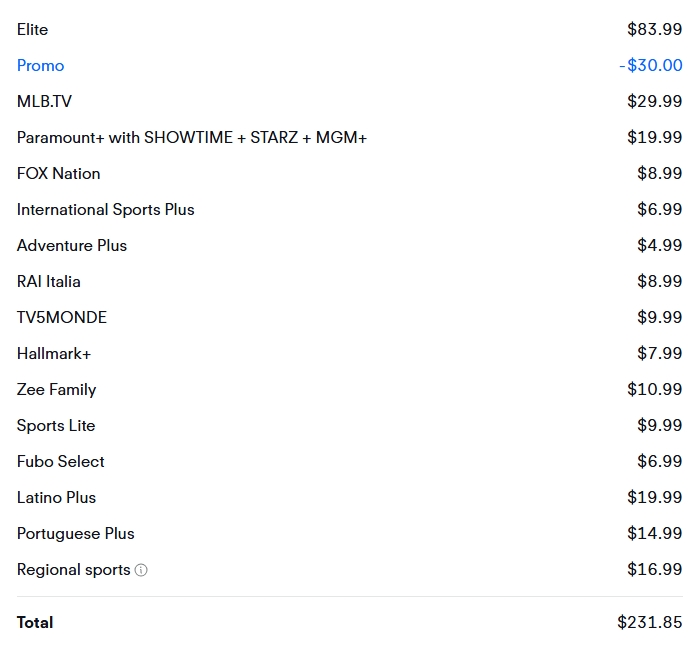Viewport: 694px width, 648px height.
Task: Select the Zee Family add-on label
Action: [56, 390]
